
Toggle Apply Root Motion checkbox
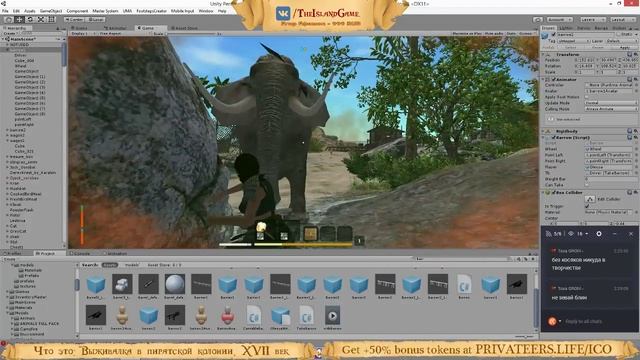[587, 97]
